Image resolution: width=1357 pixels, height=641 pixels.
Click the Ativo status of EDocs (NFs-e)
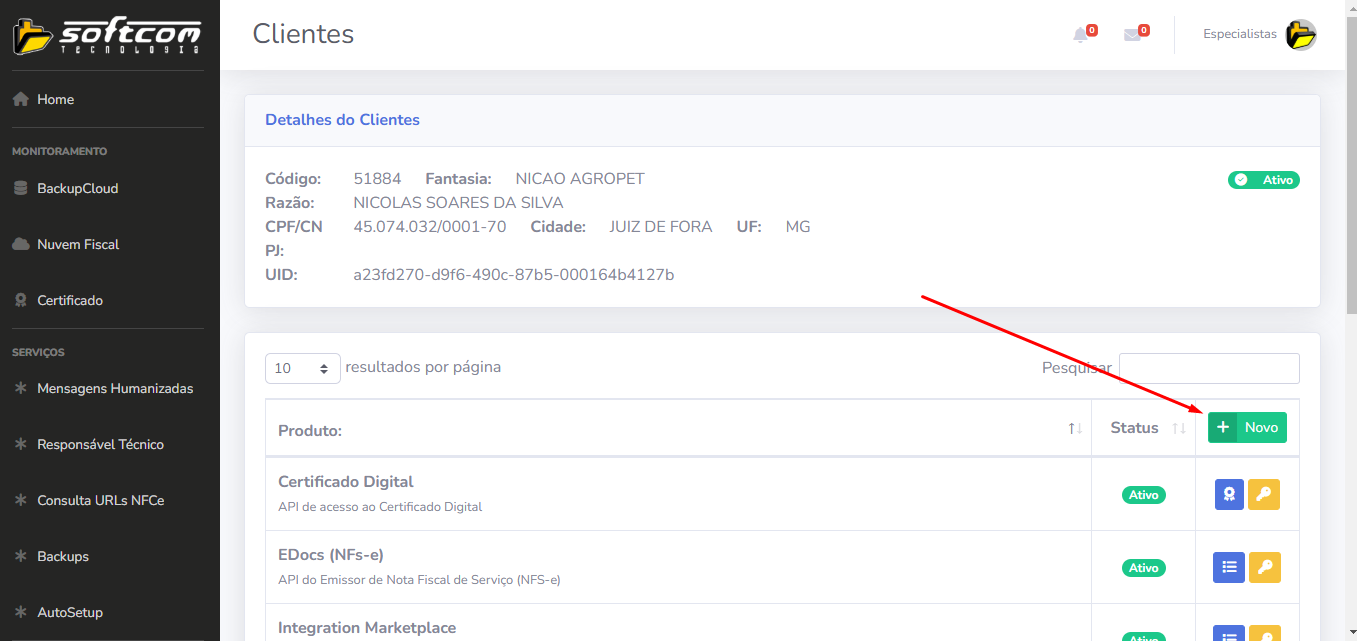click(1143, 568)
